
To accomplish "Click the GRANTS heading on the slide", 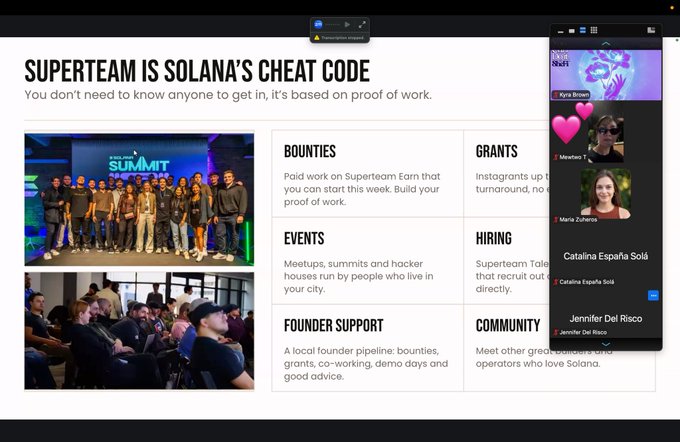I will point(497,151).
